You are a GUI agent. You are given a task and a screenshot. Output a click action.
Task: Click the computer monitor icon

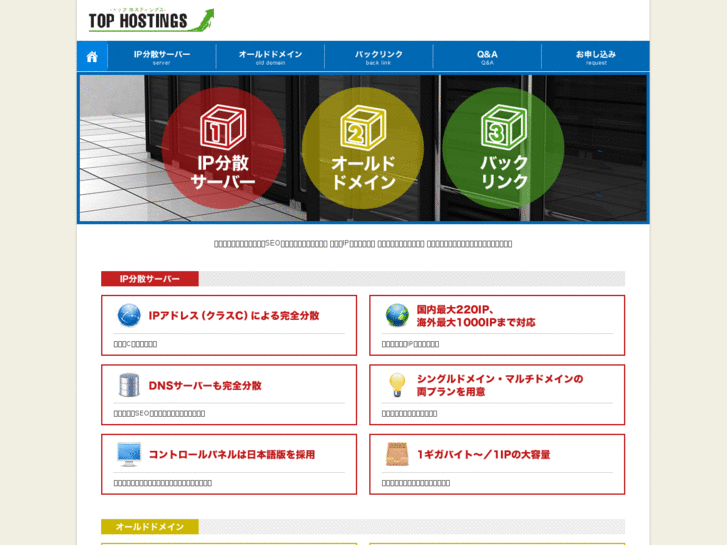(129, 455)
